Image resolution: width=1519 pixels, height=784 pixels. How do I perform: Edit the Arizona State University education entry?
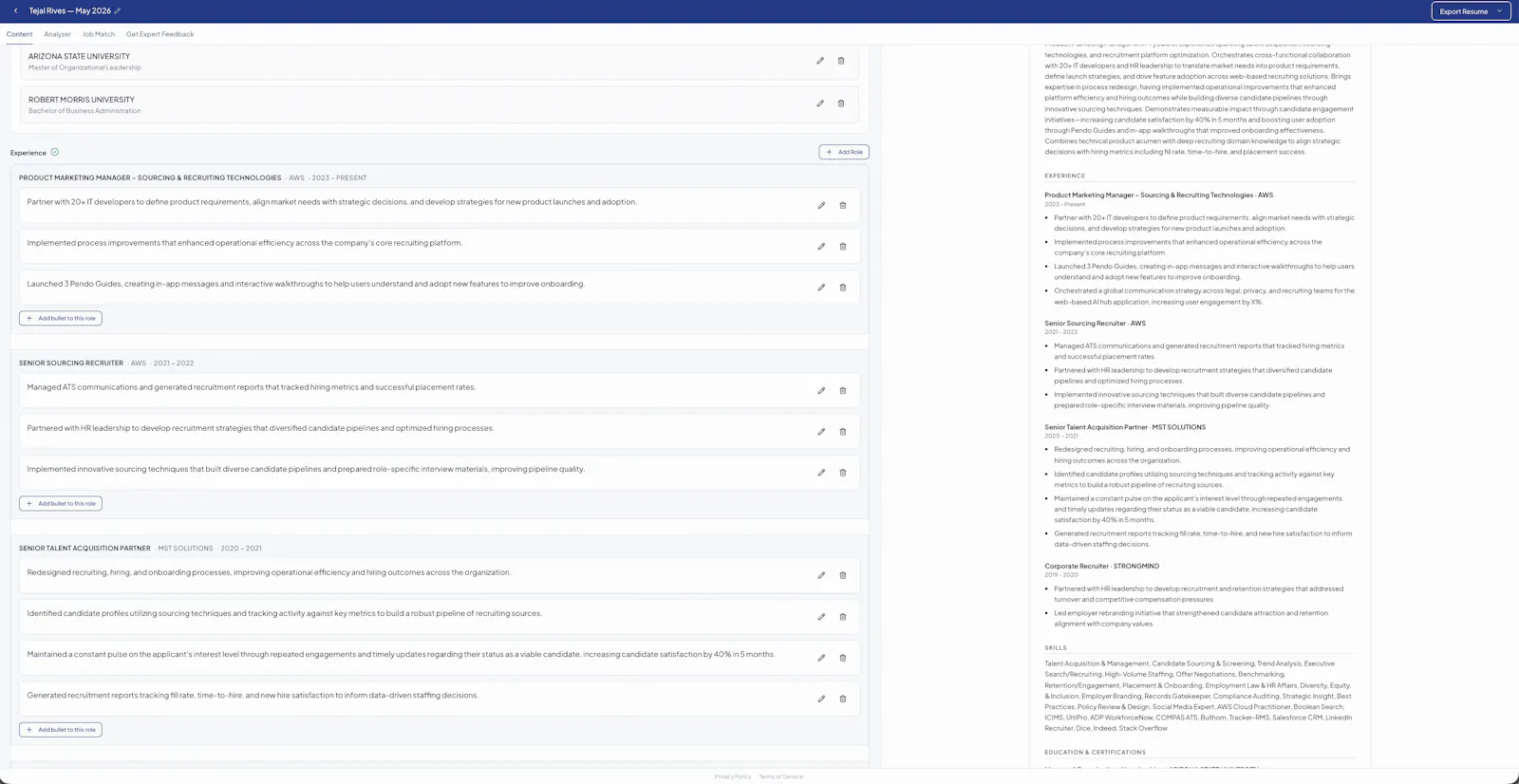(x=820, y=61)
